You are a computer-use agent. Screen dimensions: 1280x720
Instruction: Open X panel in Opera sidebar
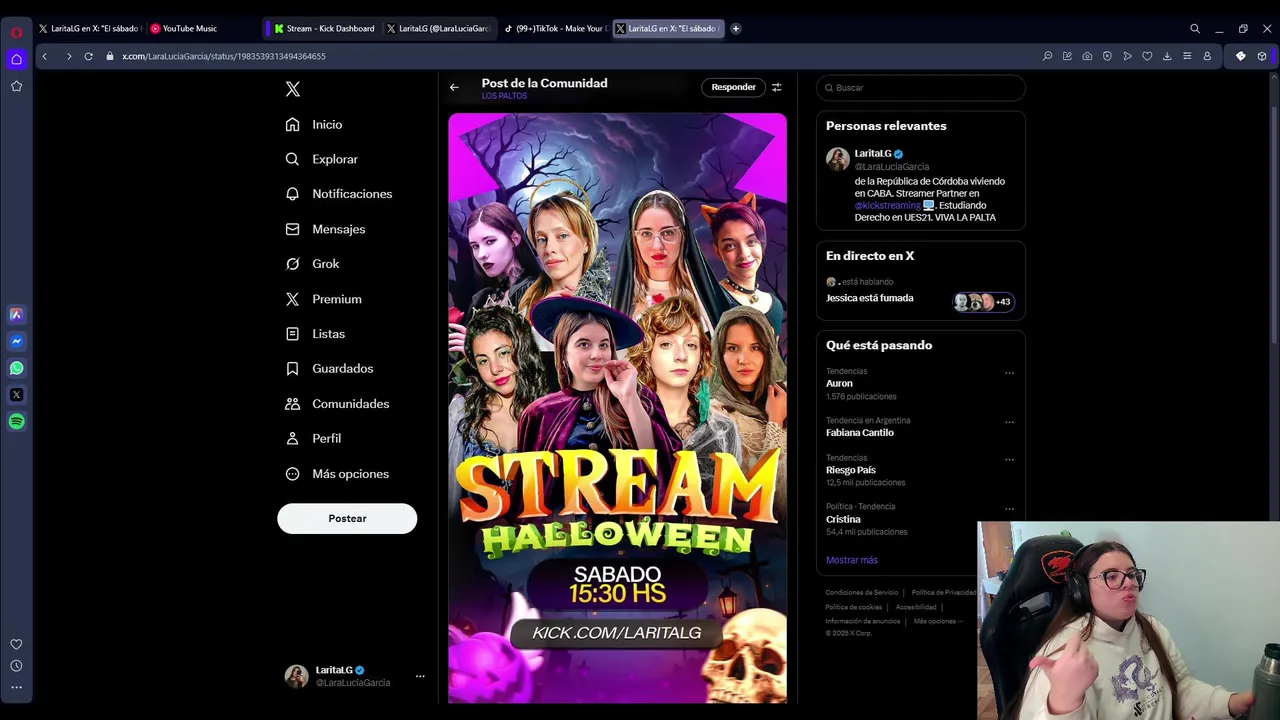16,395
